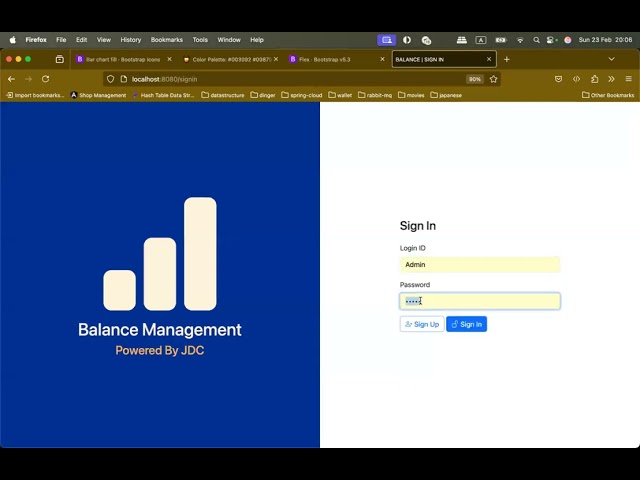The width and height of the screenshot is (640, 480).
Task: List all tabs via chevron dropdown
Action: pyautogui.click(x=611, y=59)
